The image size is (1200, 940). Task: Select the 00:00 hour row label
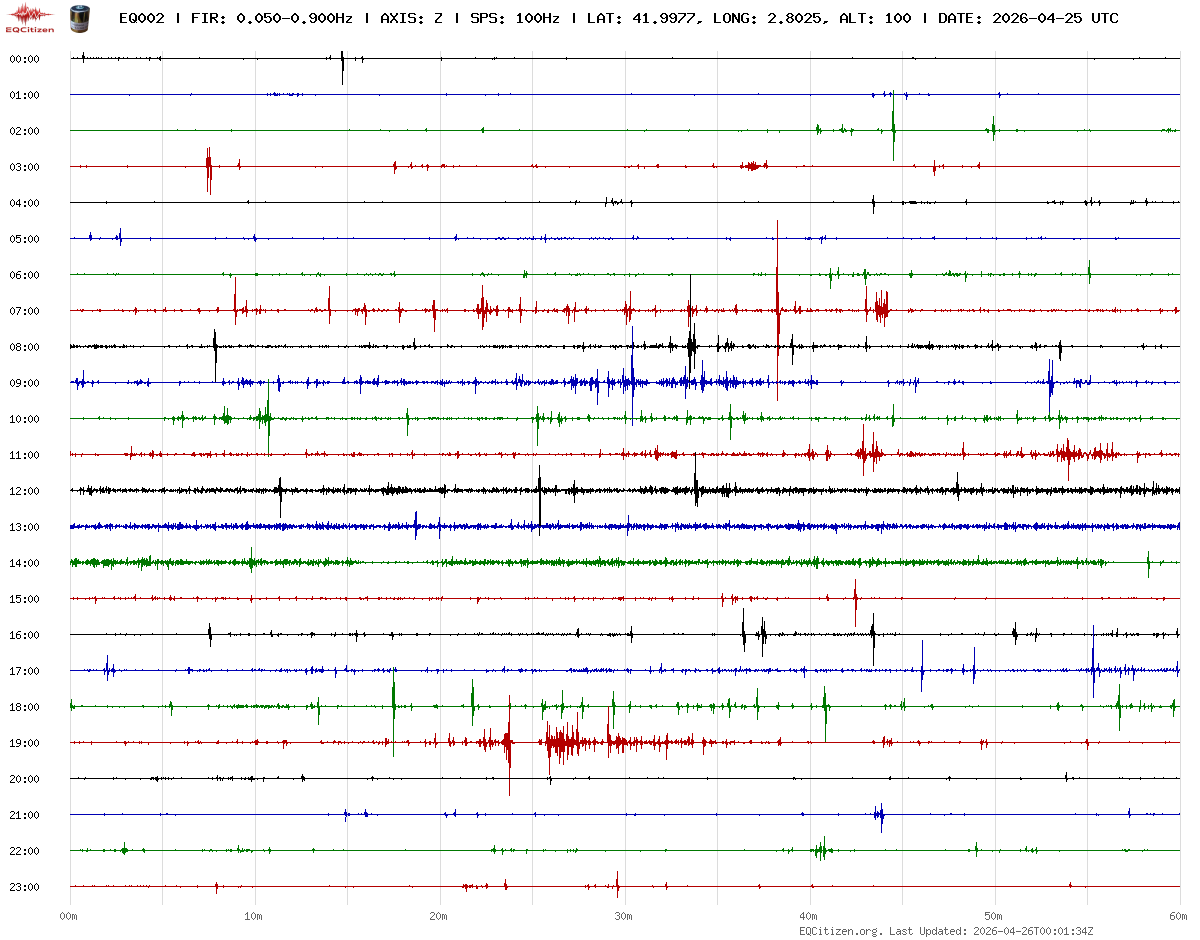[24, 59]
